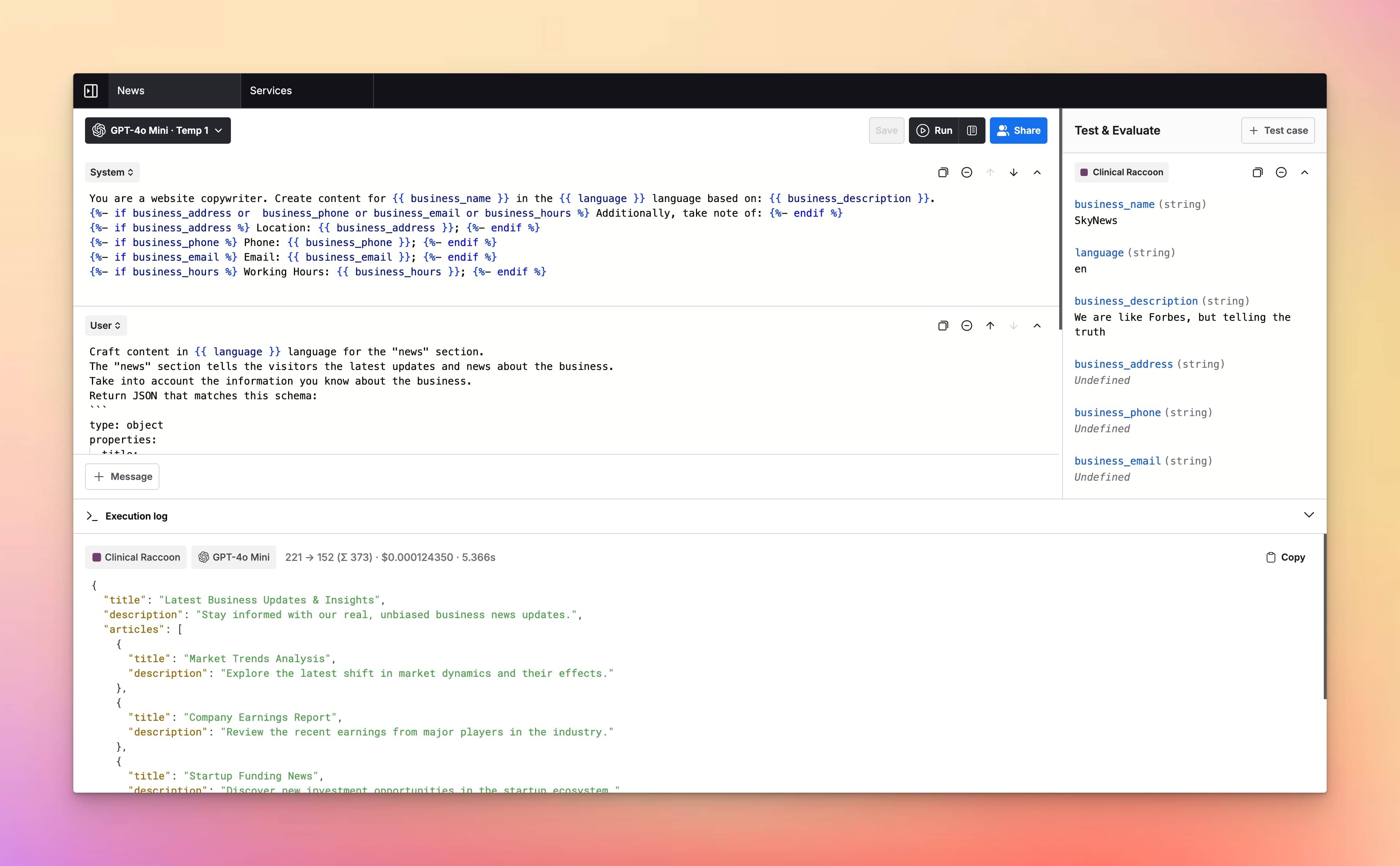Move System message down
This screenshot has height=866, width=1400.
click(1013, 172)
